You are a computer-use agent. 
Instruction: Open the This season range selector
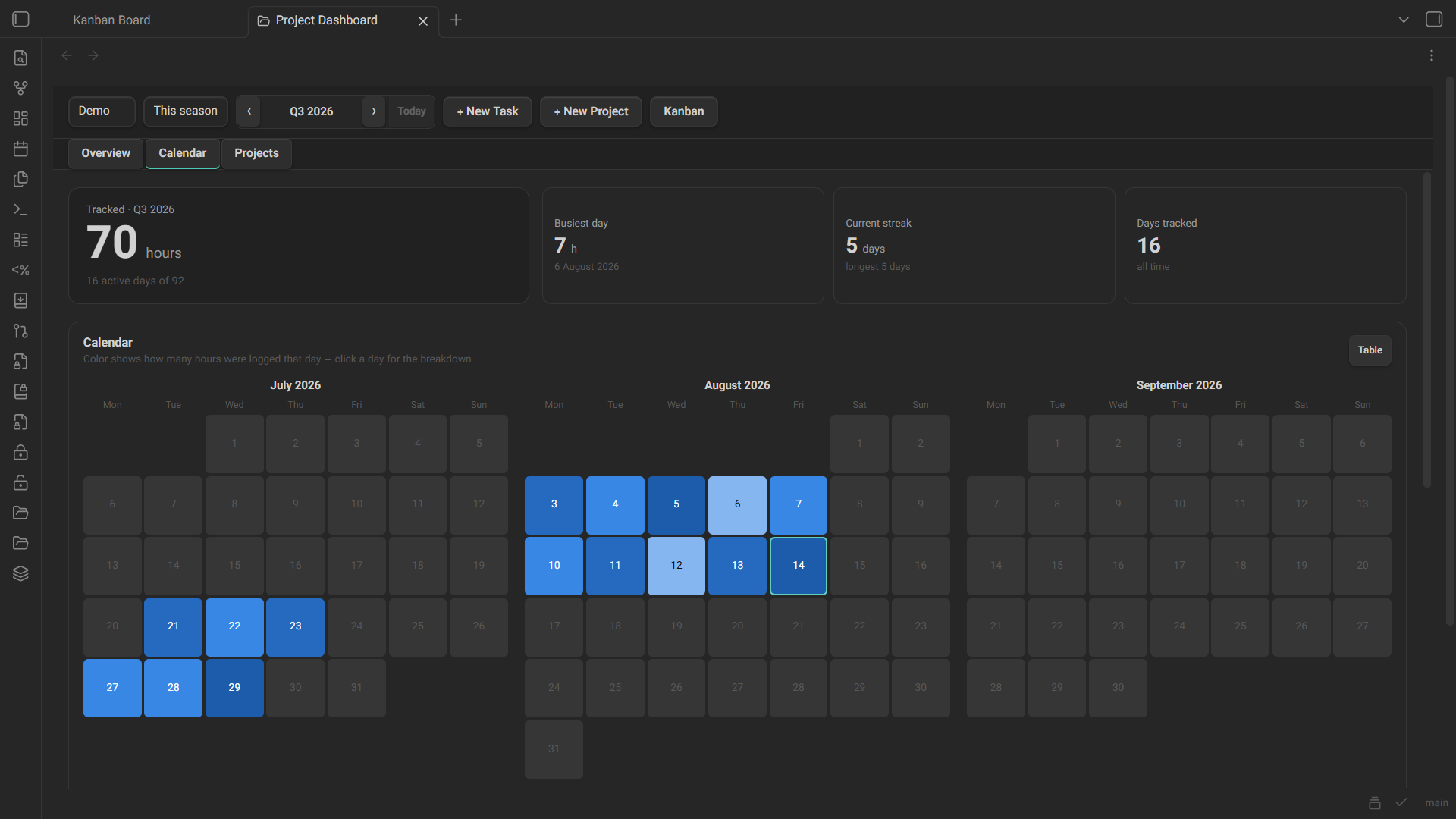186,111
